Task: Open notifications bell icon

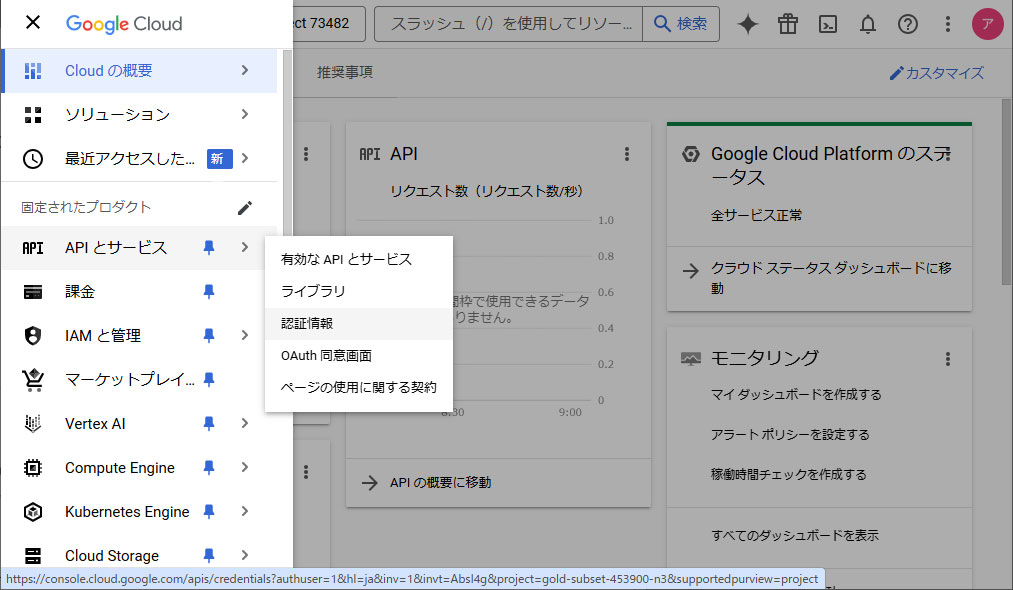Action: click(868, 24)
